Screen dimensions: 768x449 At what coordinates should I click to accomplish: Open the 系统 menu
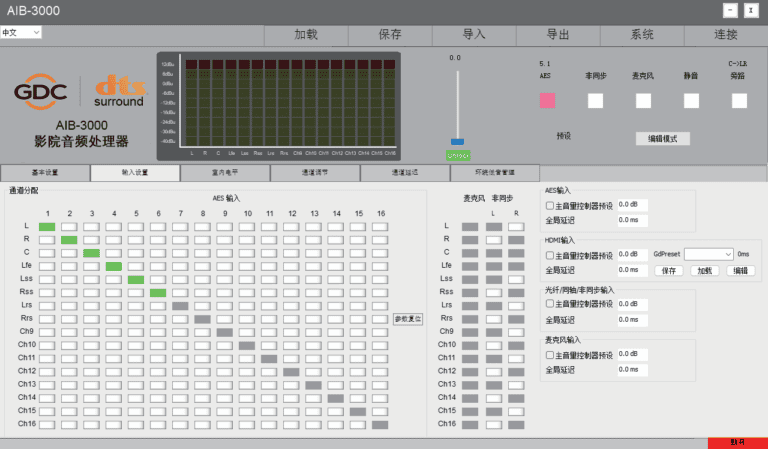[x=642, y=35]
